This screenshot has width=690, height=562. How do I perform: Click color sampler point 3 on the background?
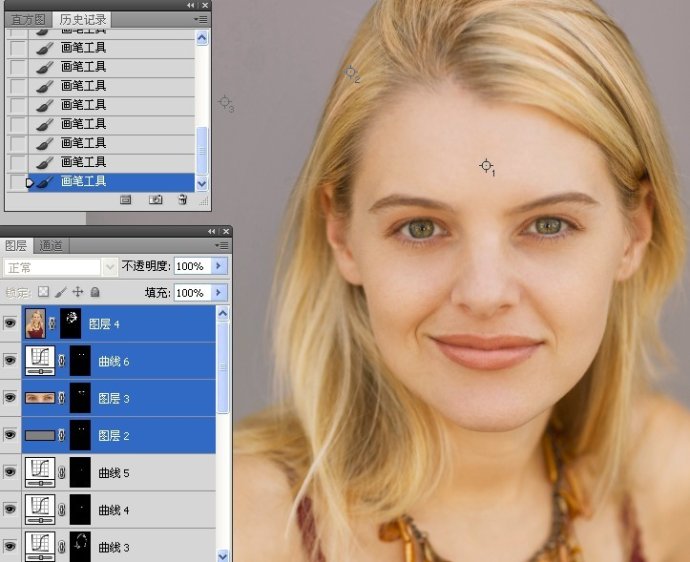tap(225, 102)
